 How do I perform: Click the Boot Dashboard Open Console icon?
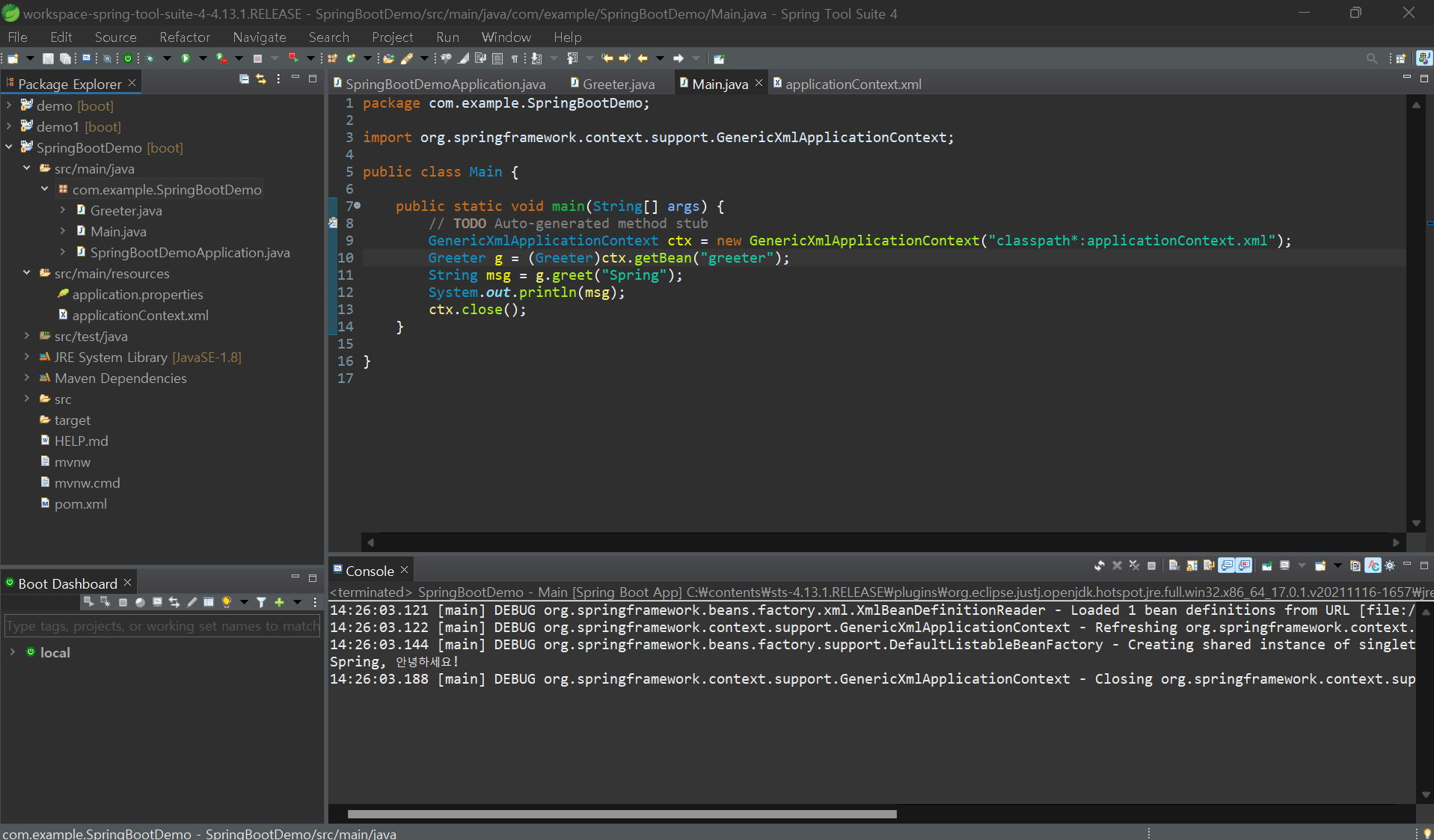click(157, 602)
